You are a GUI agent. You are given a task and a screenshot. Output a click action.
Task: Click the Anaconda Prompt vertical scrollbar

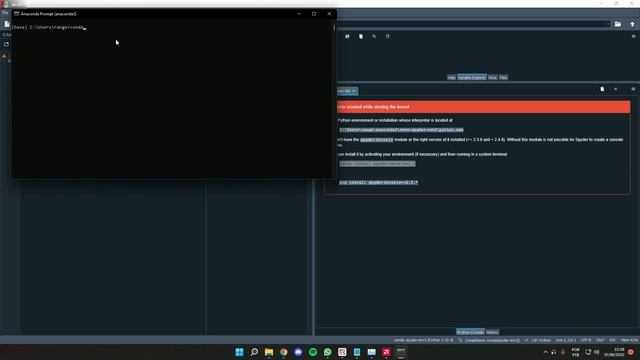[x=334, y=27]
